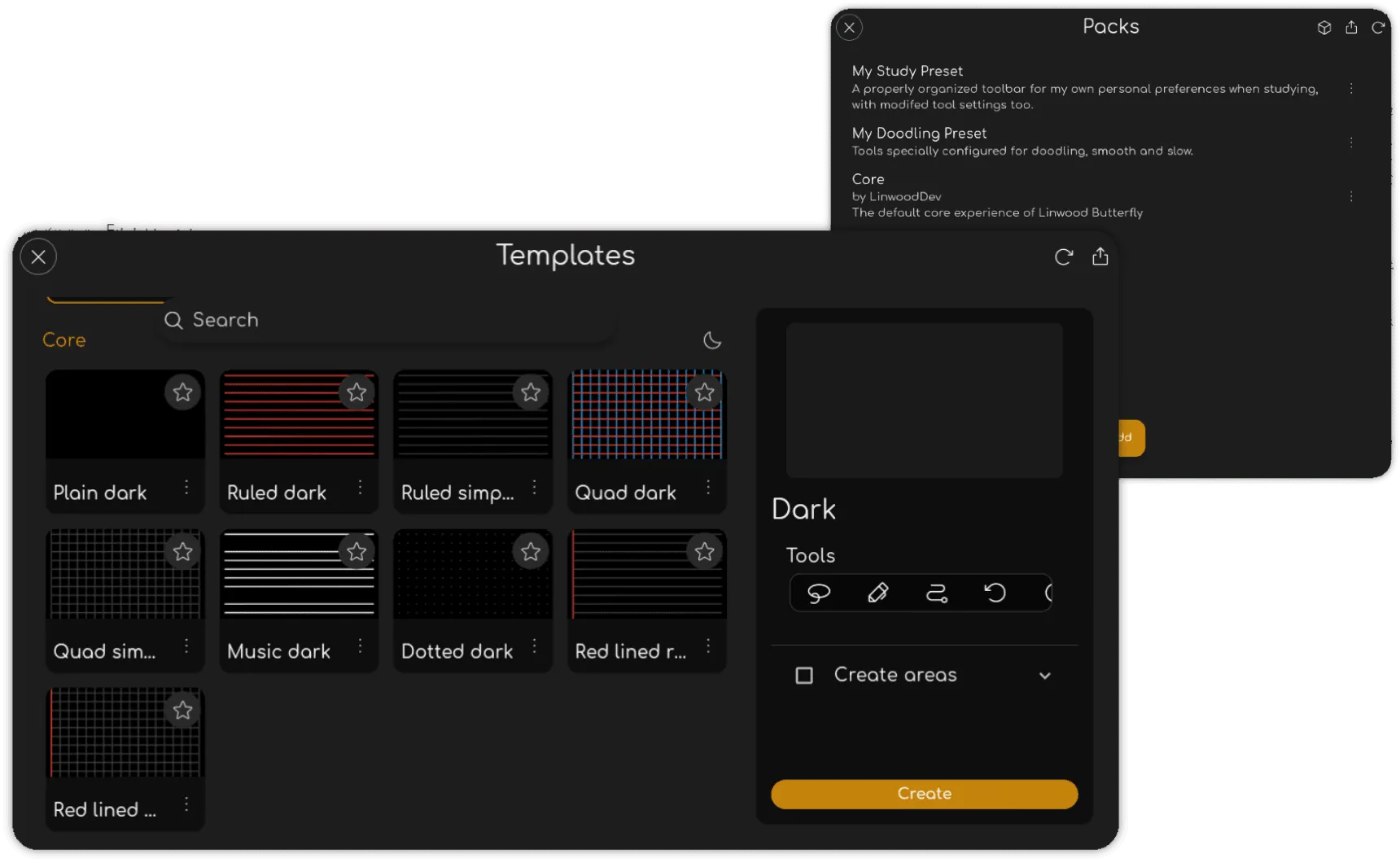1400x863 pixels.
Task: Open Music dark more options menu
Action: (x=360, y=646)
